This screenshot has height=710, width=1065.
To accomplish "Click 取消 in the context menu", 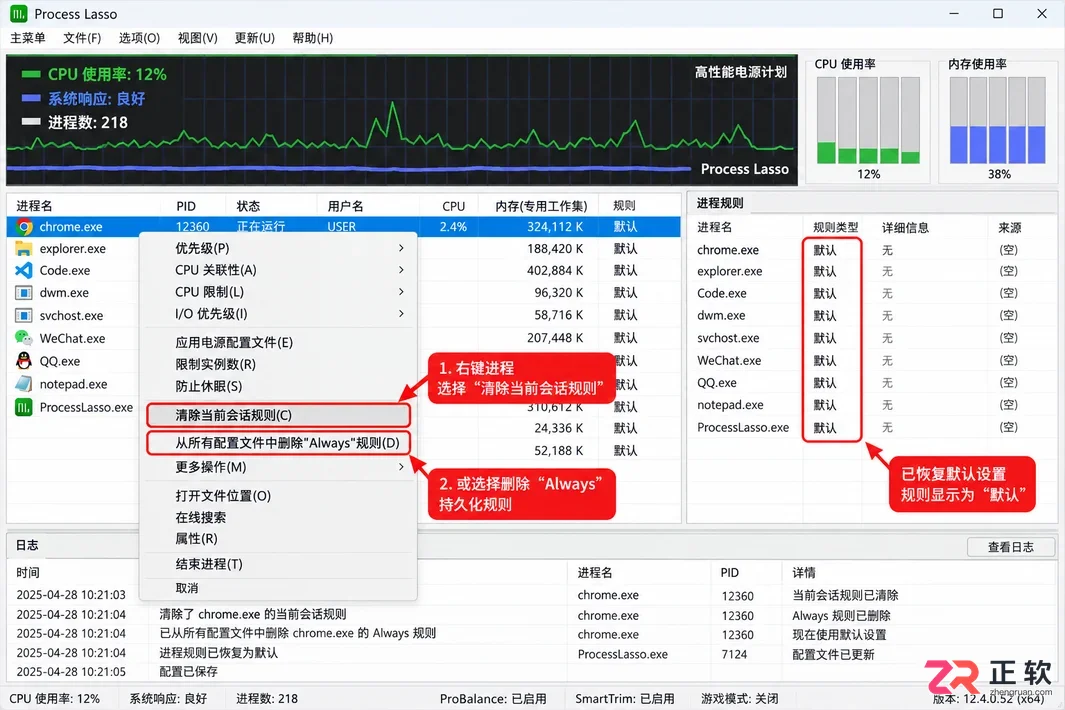I will point(278,588).
